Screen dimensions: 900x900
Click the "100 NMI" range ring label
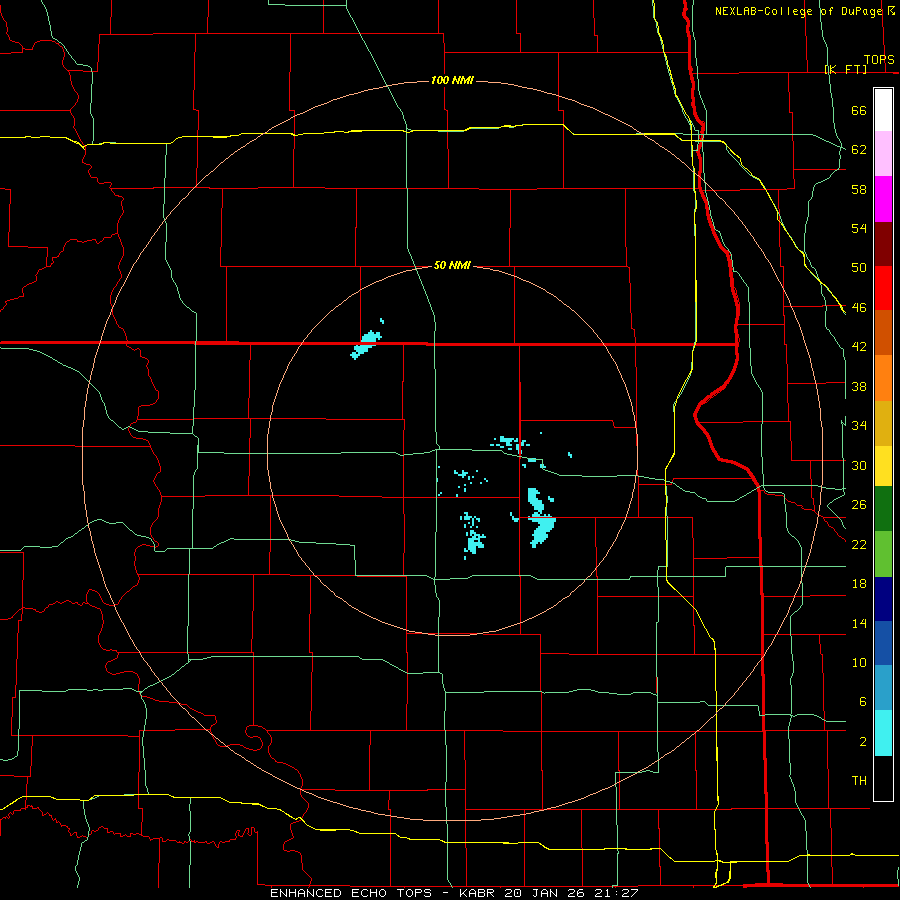click(x=452, y=80)
